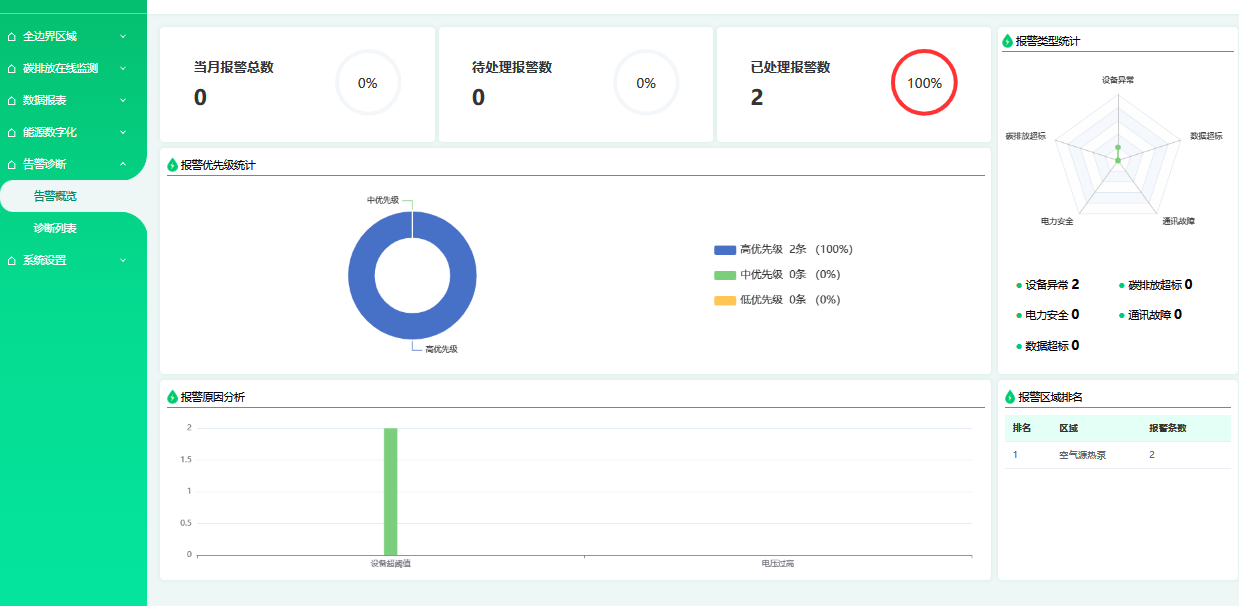This screenshot has width=1239, height=606.
Task: Click the red 100% progress ring
Action: click(924, 83)
